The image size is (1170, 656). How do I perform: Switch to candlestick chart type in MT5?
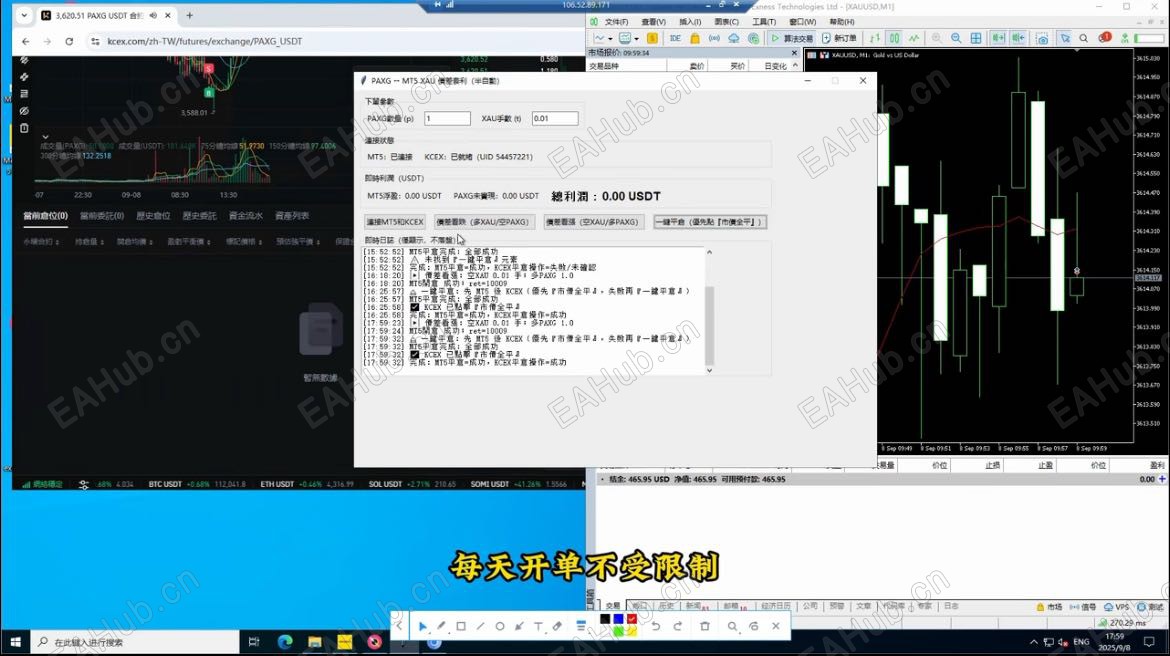click(x=894, y=38)
